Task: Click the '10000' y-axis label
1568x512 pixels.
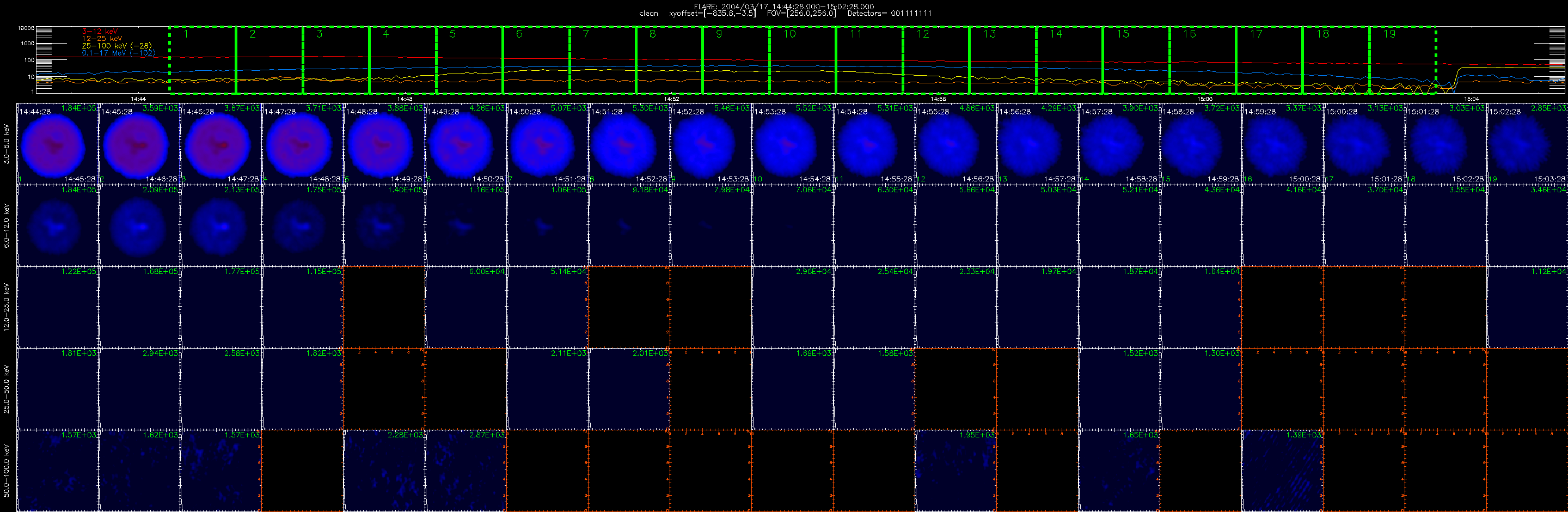Action: click(26, 28)
